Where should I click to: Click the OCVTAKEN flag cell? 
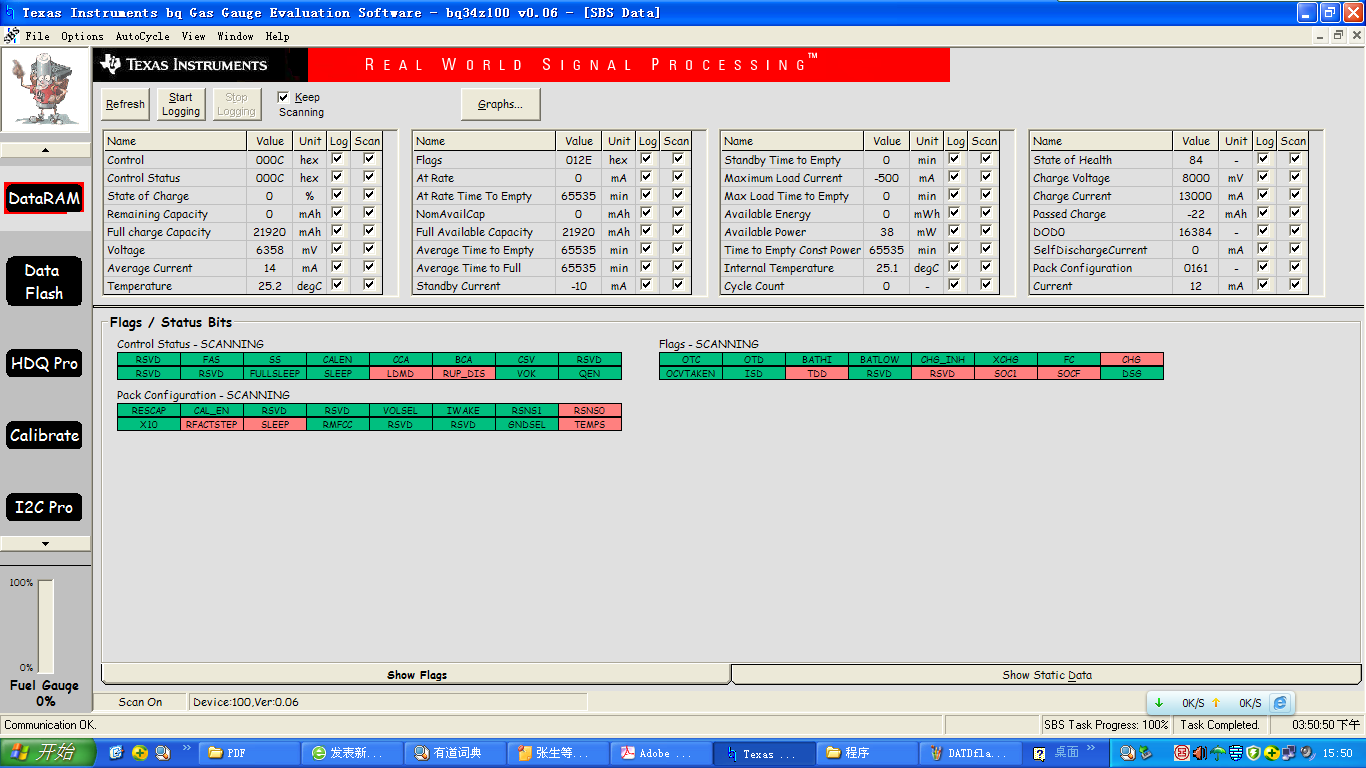(691, 373)
